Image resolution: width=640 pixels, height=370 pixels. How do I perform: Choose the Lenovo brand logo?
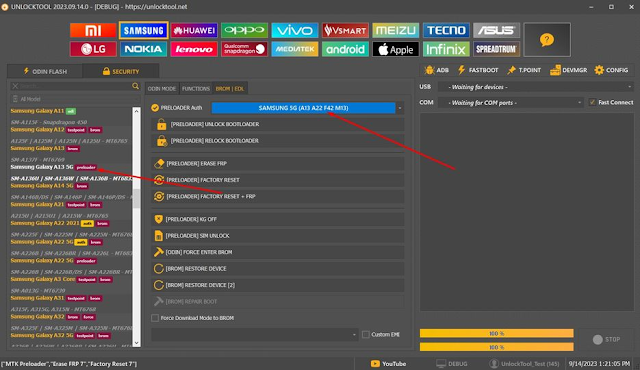click(x=194, y=49)
